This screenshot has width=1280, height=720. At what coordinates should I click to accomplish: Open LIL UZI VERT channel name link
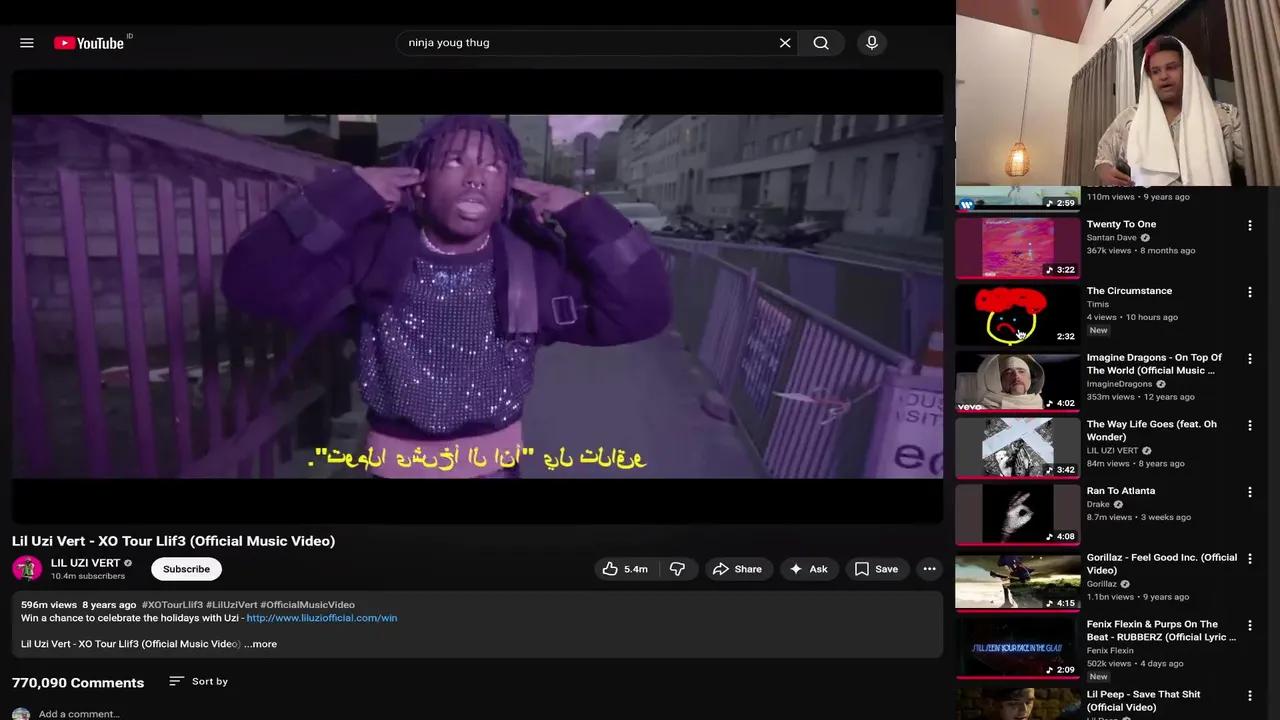(85, 563)
